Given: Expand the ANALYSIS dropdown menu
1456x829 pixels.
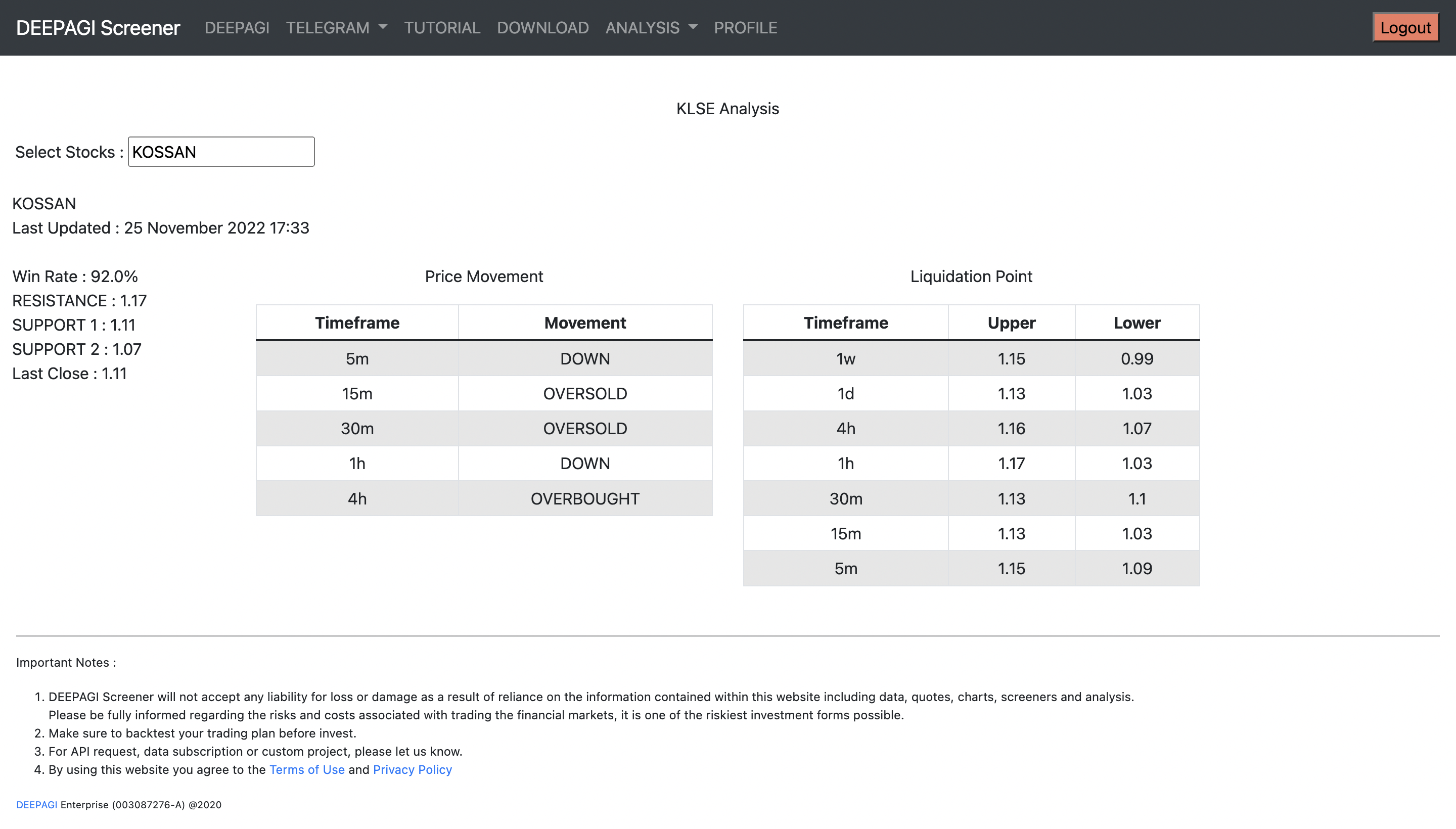Looking at the screenshot, I should [x=651, y=27].
